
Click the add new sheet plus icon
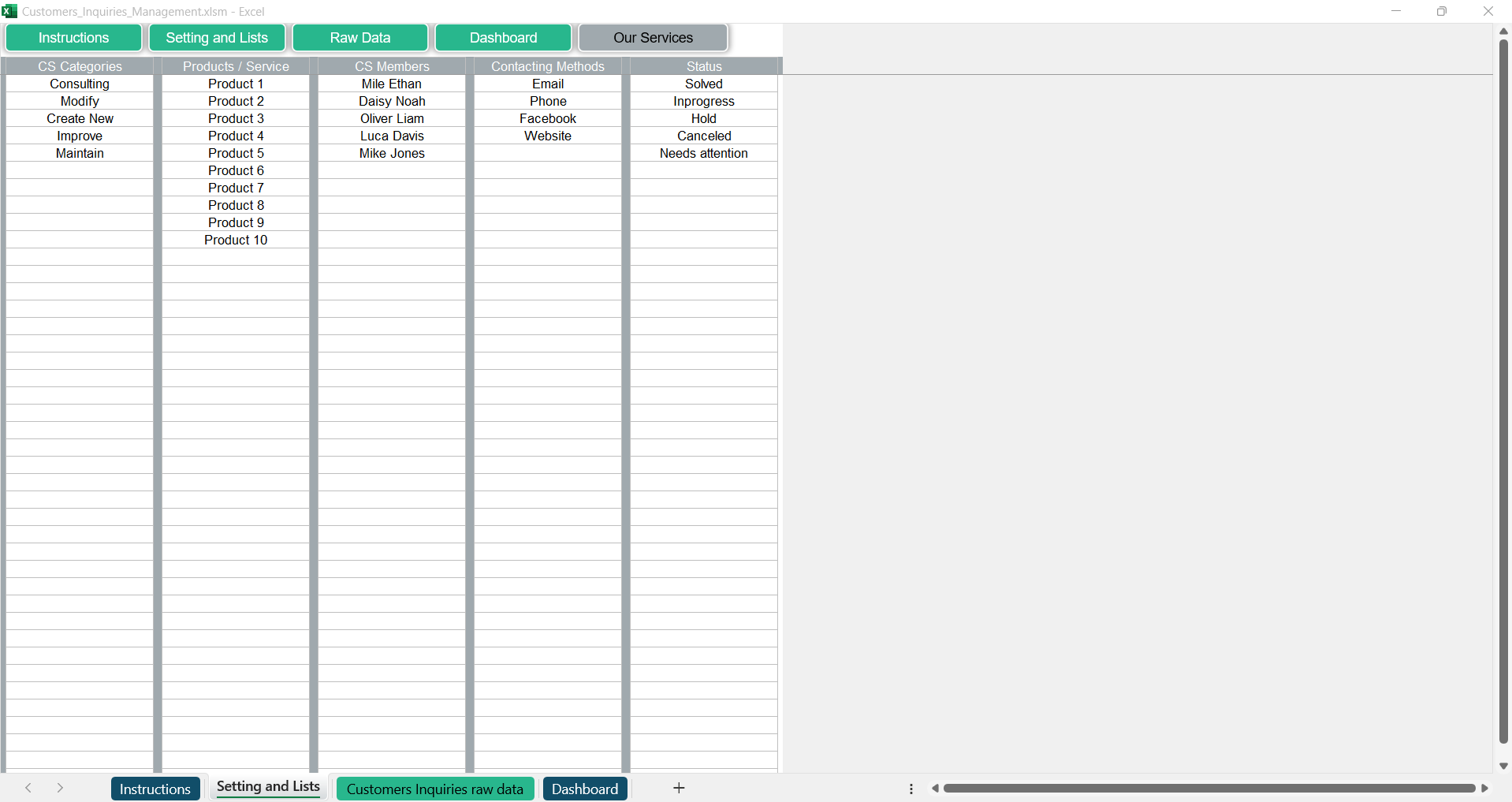(x=679, y=788)
